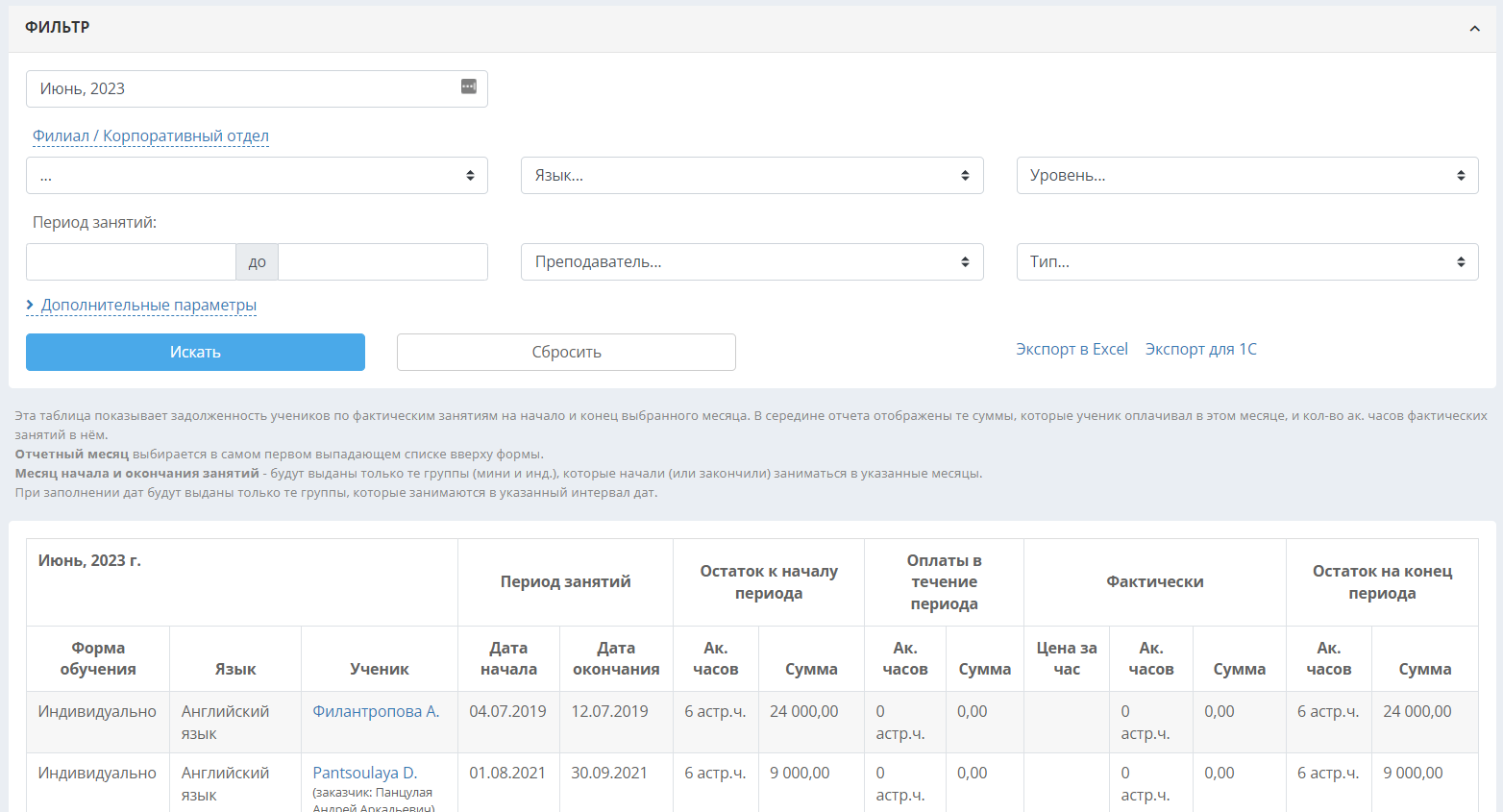The image size is (1503, 812).
Task: Open Филиал / Корпоративный отдел link
Action: 151,135
